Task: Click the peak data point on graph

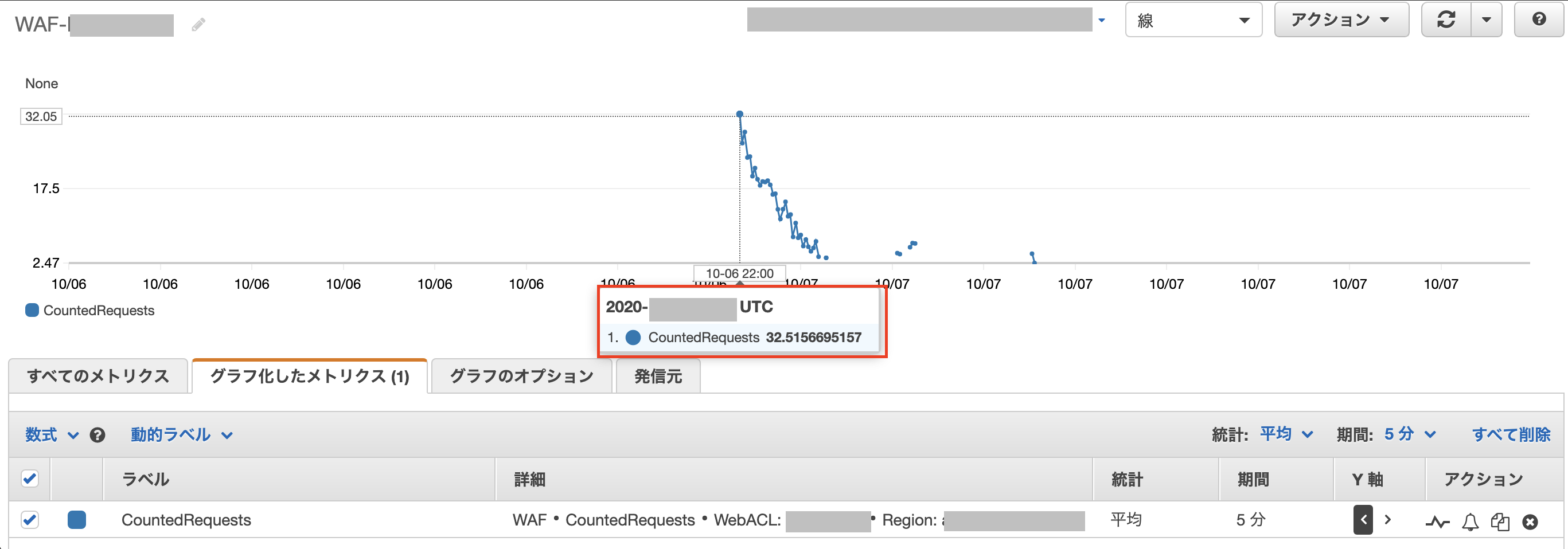Action: pos(740,114)
